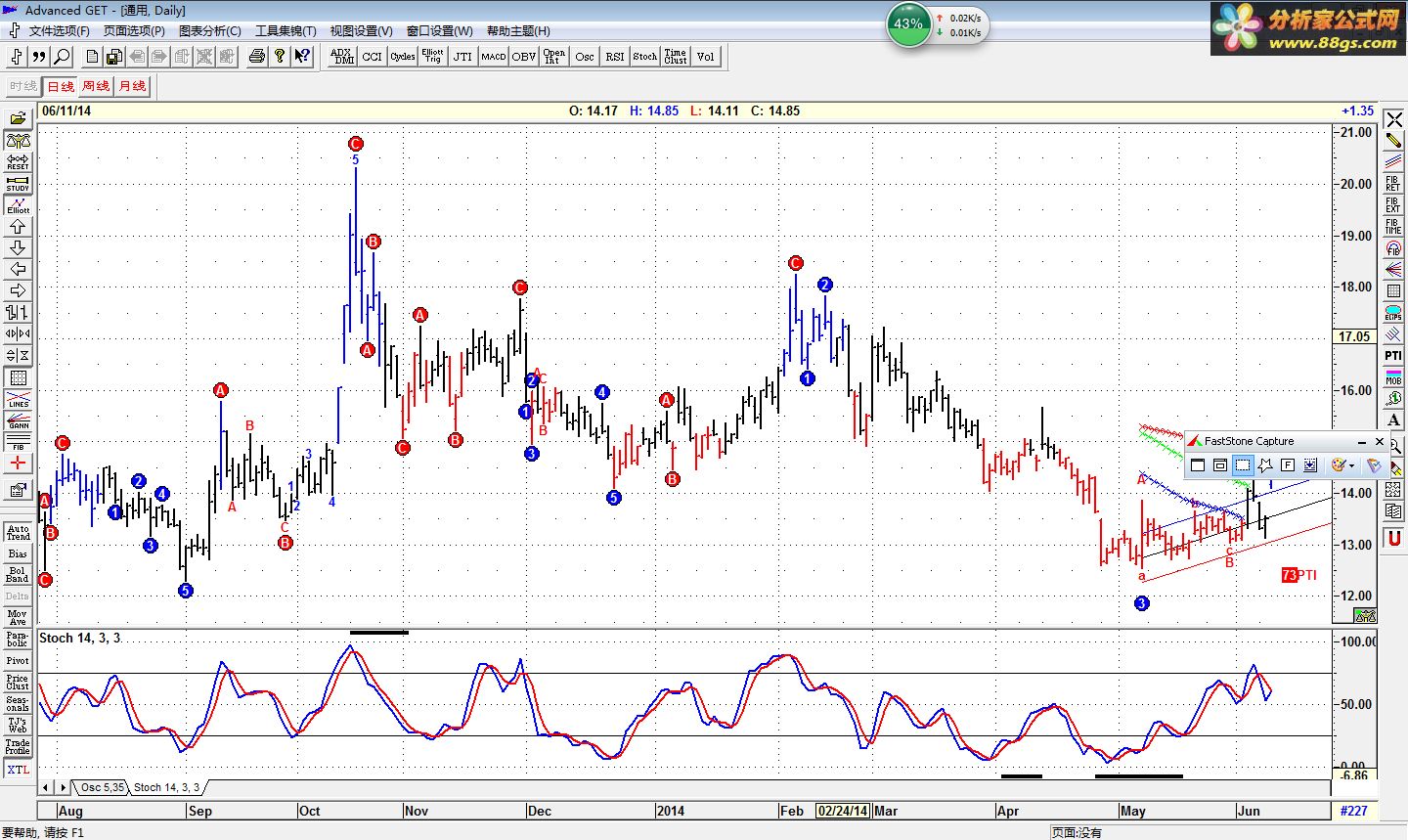Add the CCI indicator
The image size is (1408, 840).
tap(373, 57)
